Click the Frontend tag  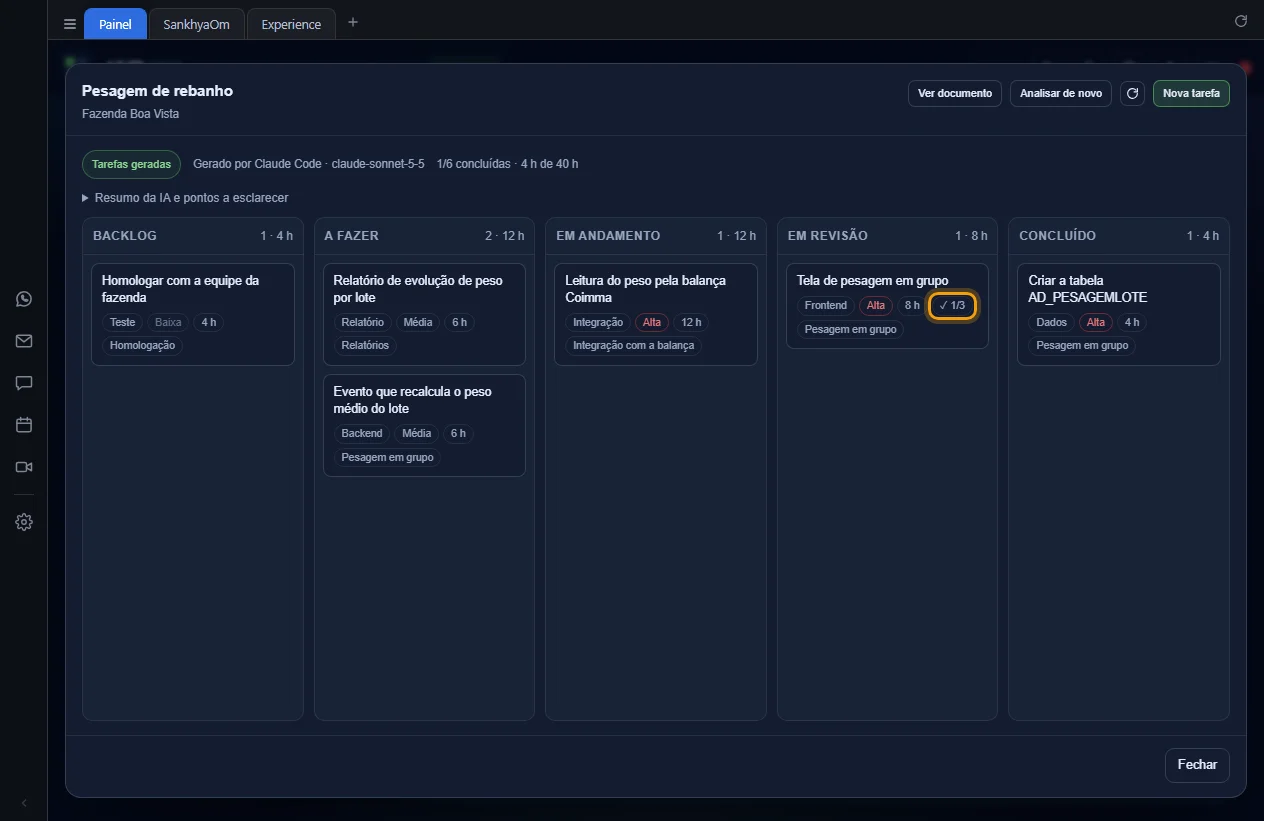(x=826, y=305)
